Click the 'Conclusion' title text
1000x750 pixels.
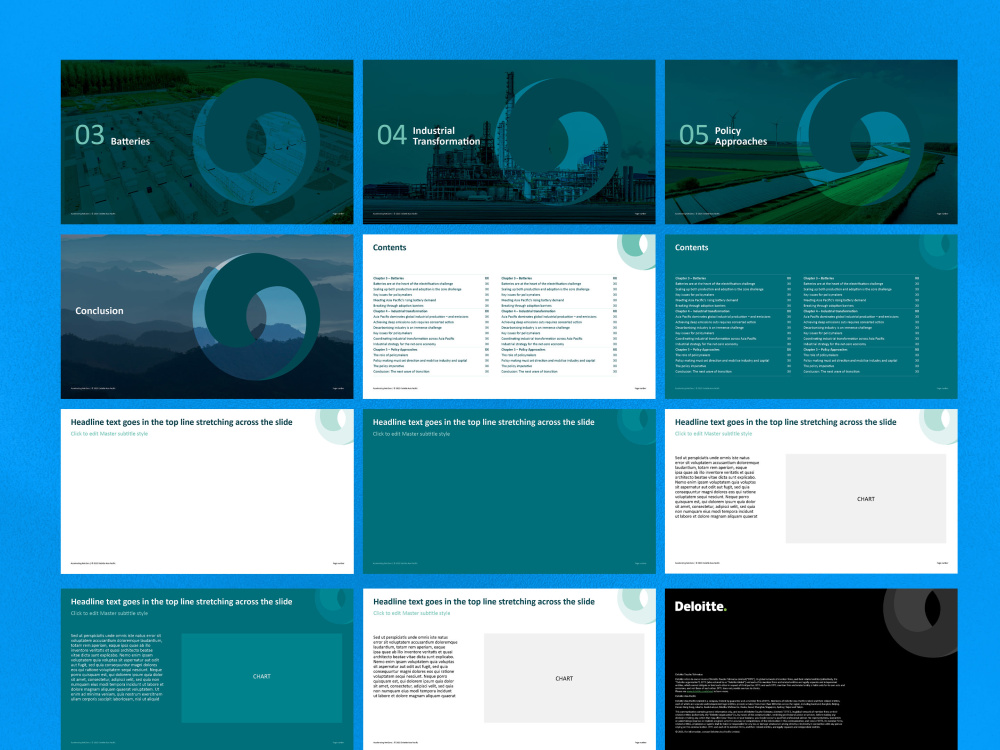point(99,311)
